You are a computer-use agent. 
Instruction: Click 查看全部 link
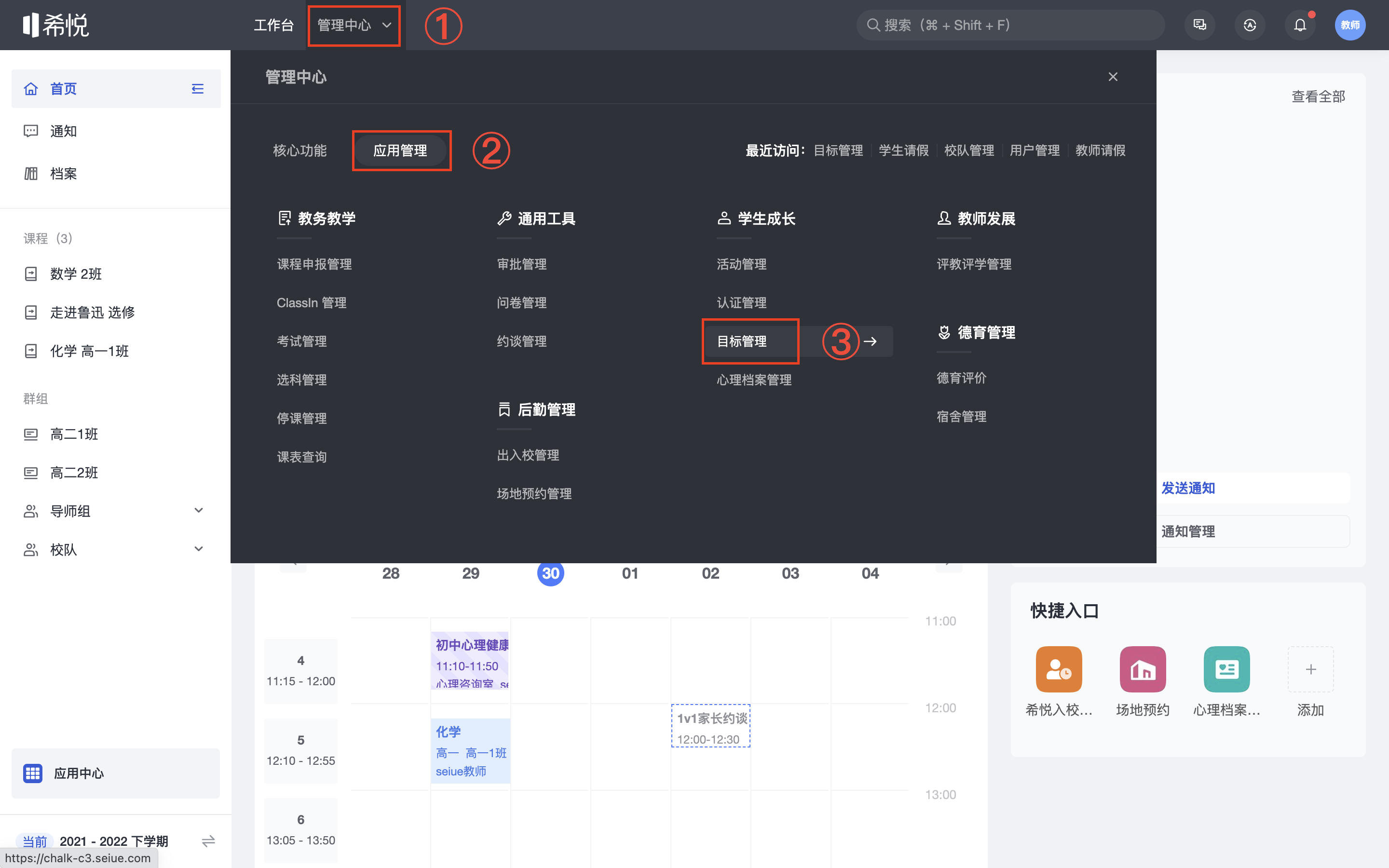[x=1318, y=96]
